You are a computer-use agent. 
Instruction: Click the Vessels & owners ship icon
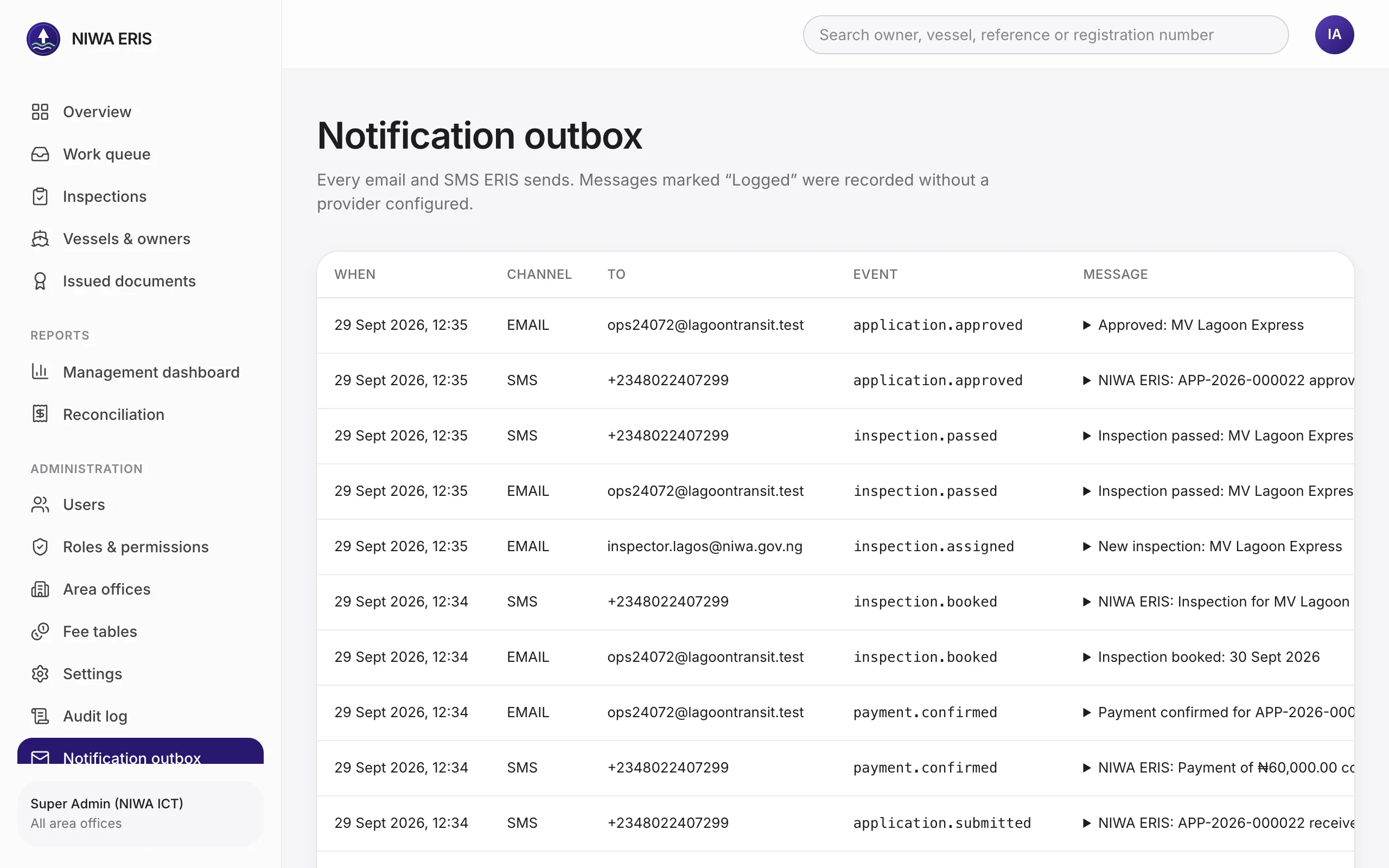(x=40, y=239)
